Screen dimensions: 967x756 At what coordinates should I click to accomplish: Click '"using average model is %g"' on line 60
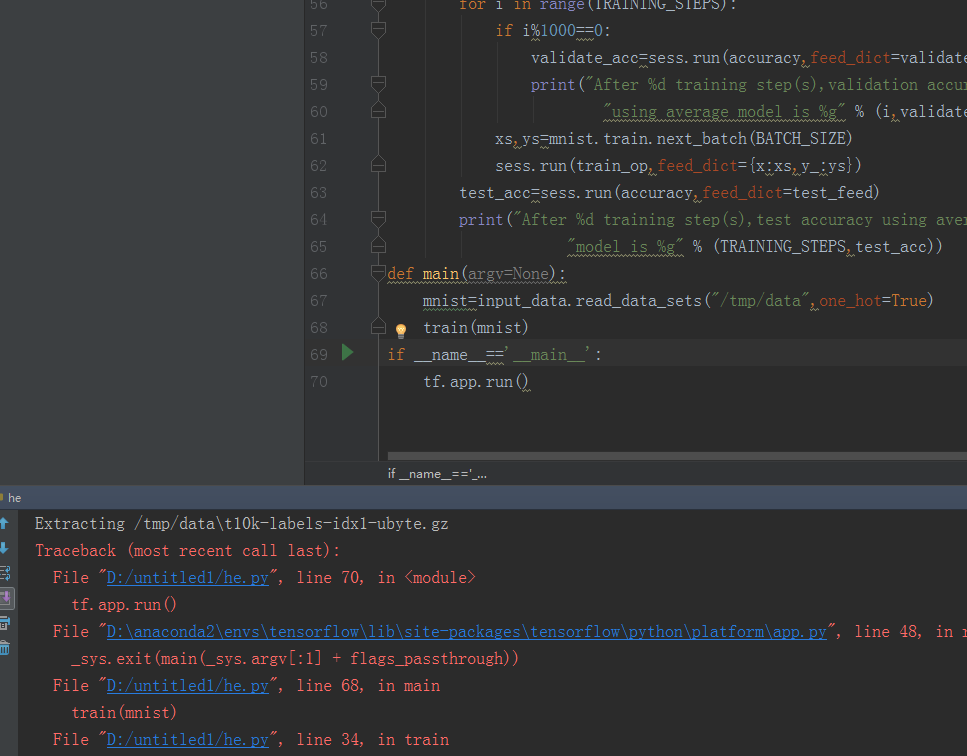click(724, 112)
